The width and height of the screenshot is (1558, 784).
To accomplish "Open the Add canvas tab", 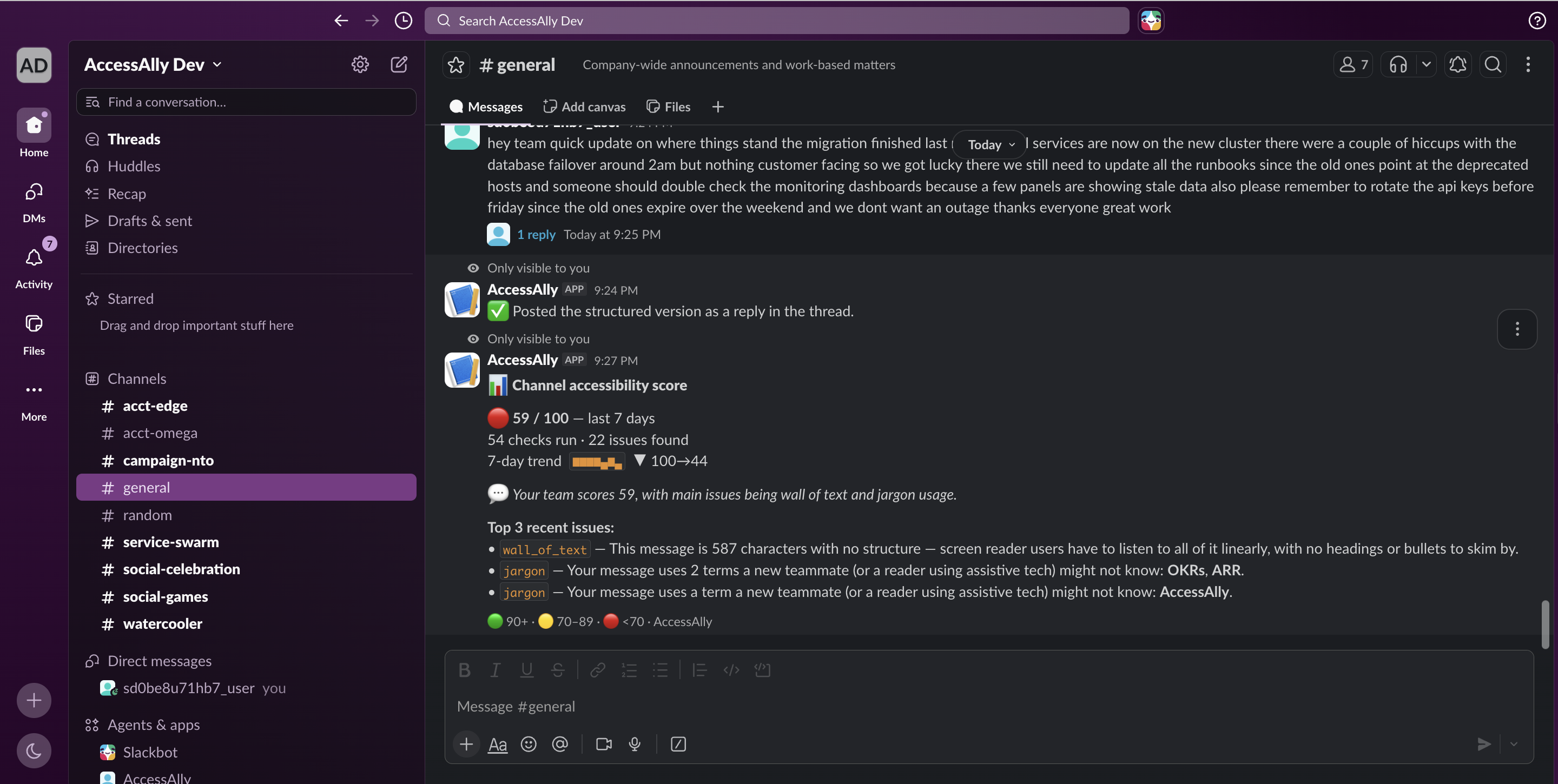I will [x=584, y=107].
